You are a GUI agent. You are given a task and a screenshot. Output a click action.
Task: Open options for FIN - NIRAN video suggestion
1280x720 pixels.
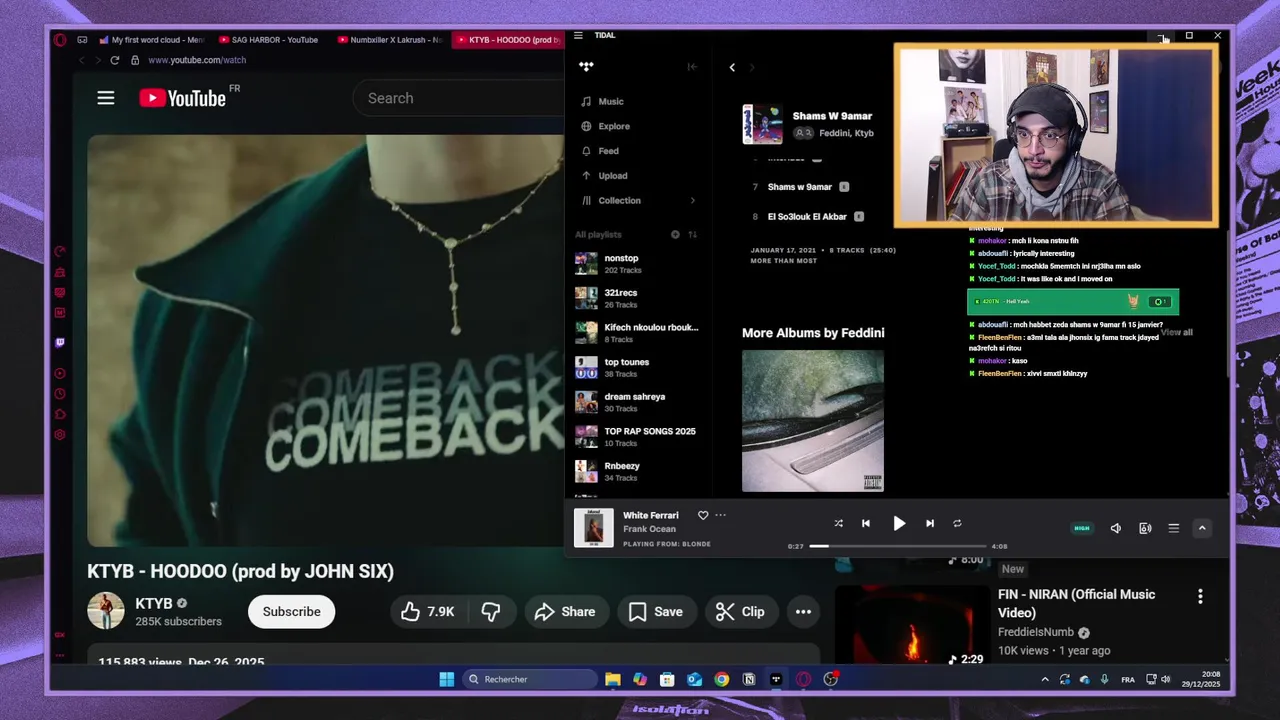pyautogui.click(x=1200, y=596)
